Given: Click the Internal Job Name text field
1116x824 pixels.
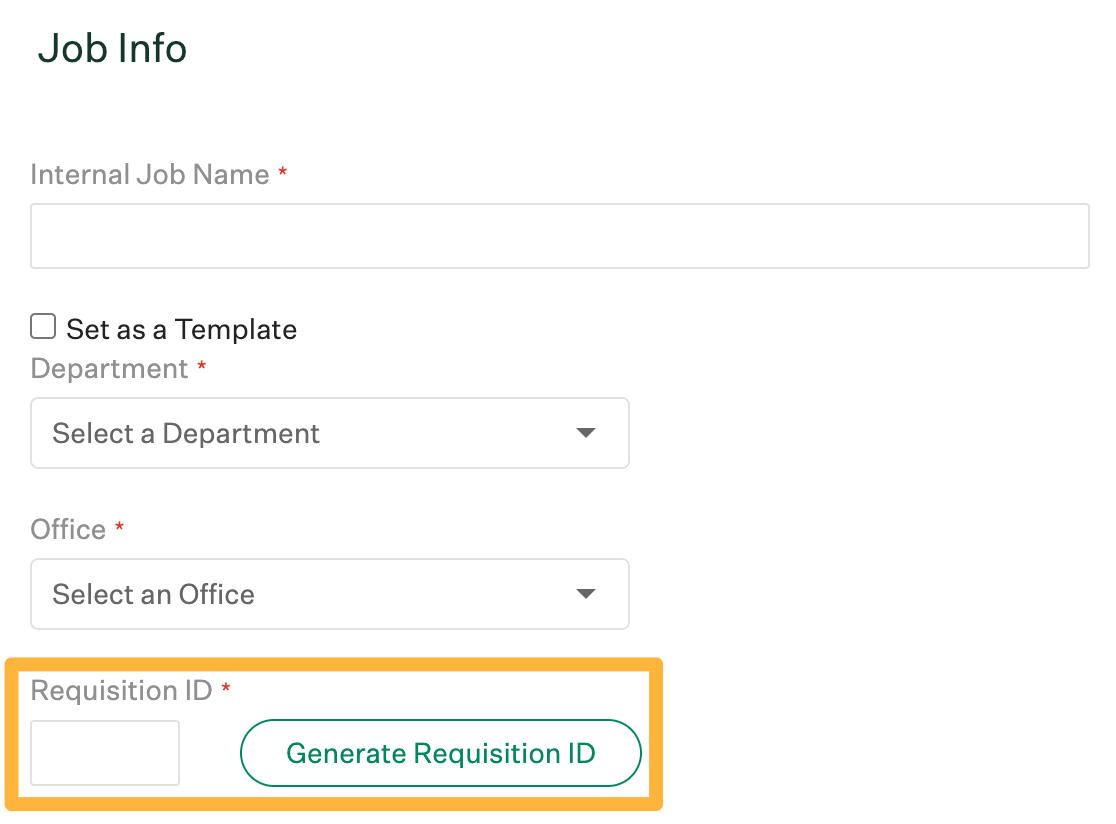Looking at the screenshot, I should pyautogui.click(x=559, y=236).
